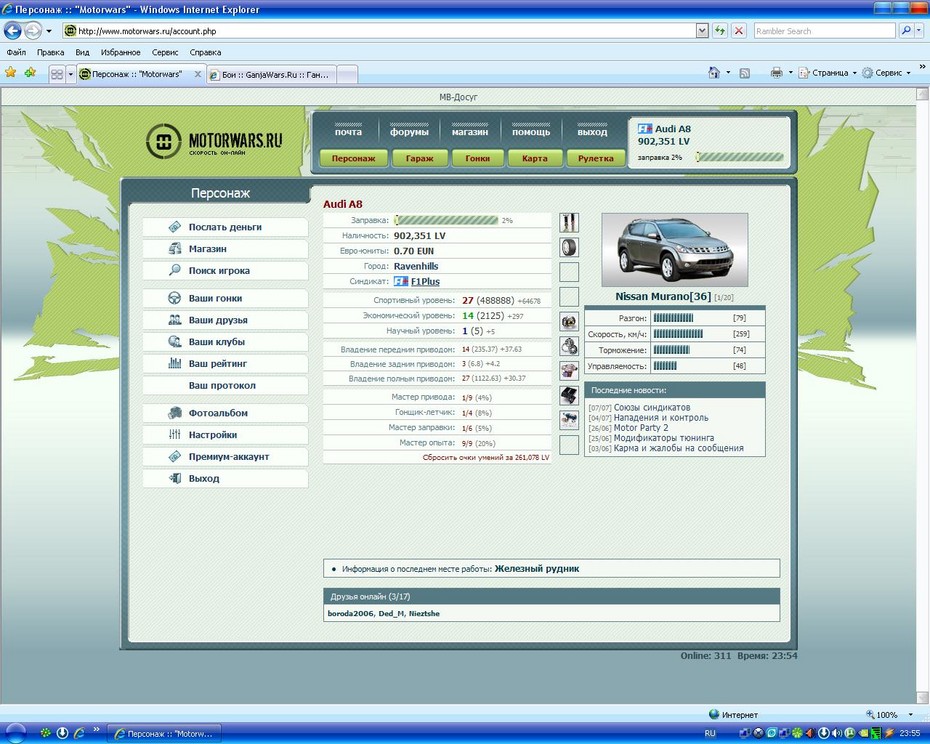Open the recent pages dropdown arrow
The height and width of the screenshot is (744, 930).
click(49, 31)
